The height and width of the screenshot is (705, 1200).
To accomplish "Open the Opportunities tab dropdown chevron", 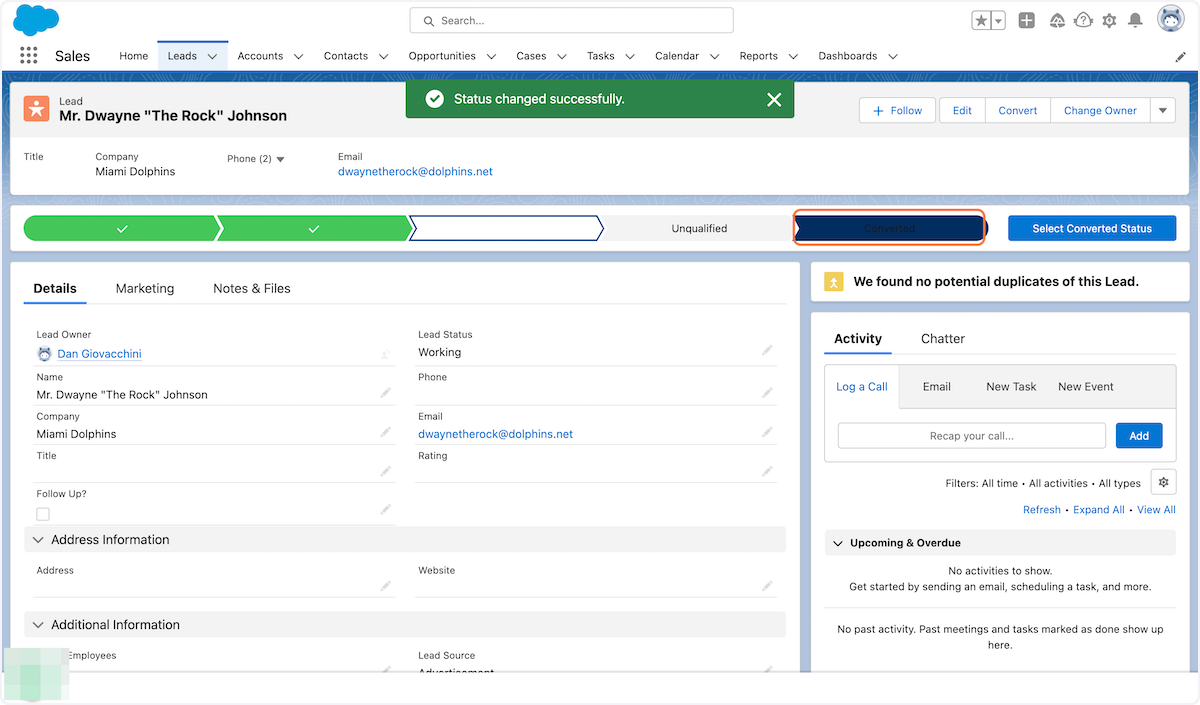I will point(491,57).
